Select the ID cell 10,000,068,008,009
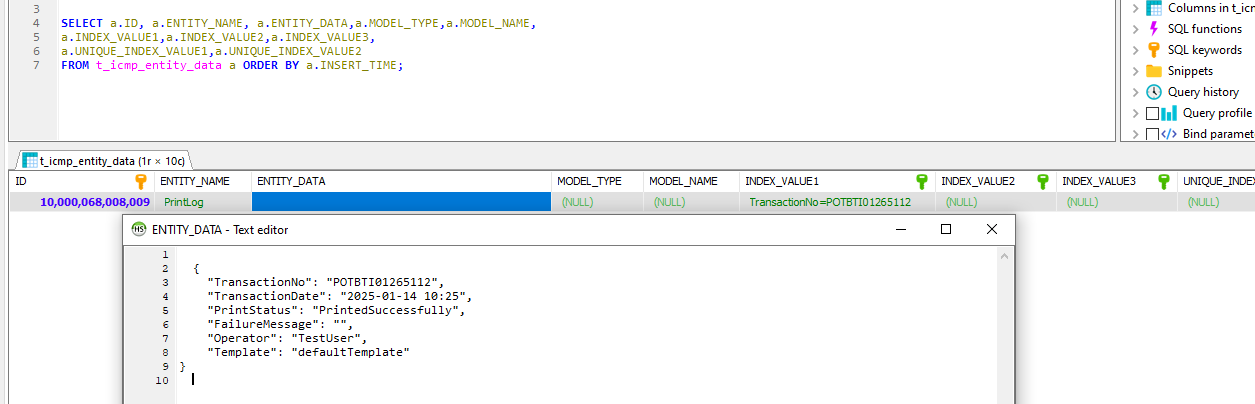The image size is (1255, 404). click(81, 201)
